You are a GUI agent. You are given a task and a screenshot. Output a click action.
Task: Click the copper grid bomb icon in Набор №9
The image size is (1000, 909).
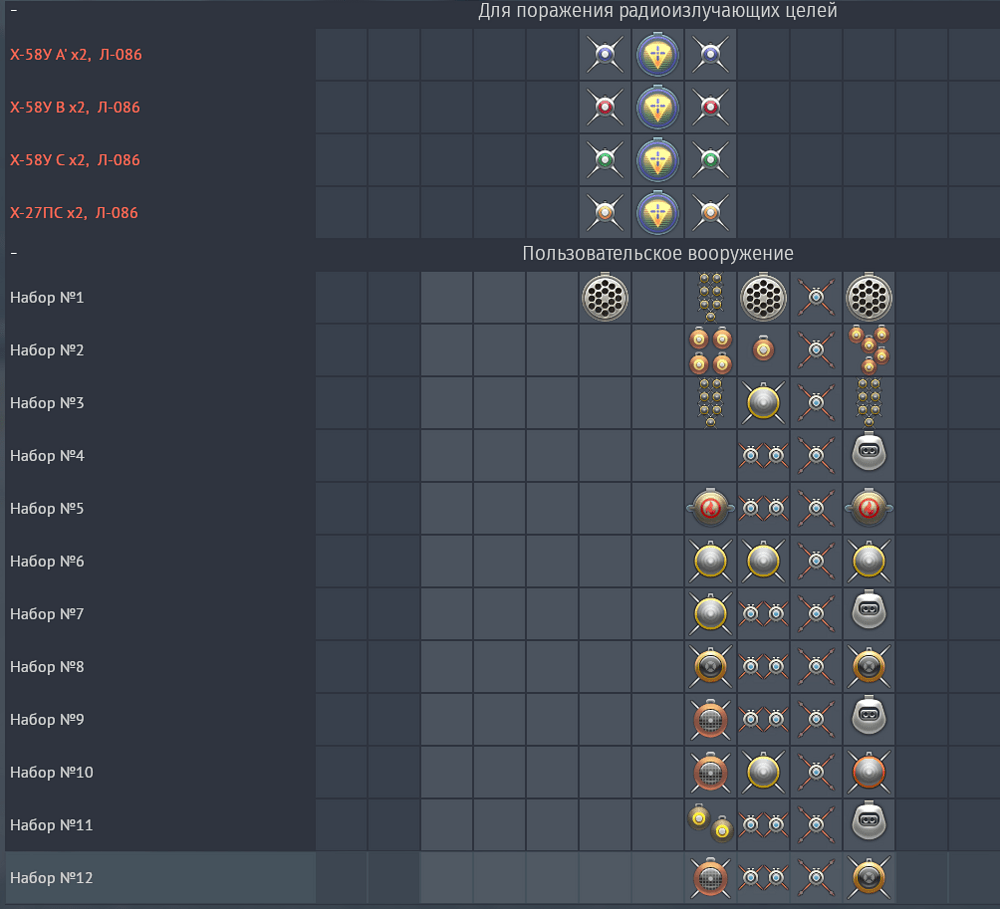(x=710, y=719)
